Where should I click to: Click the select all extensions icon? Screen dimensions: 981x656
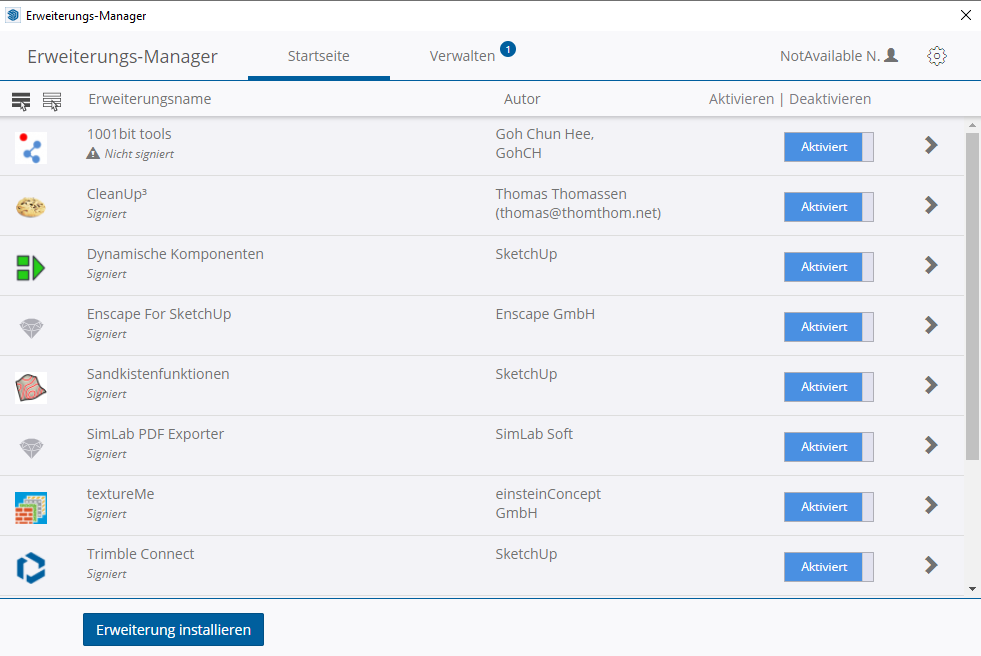pos(21,100)
